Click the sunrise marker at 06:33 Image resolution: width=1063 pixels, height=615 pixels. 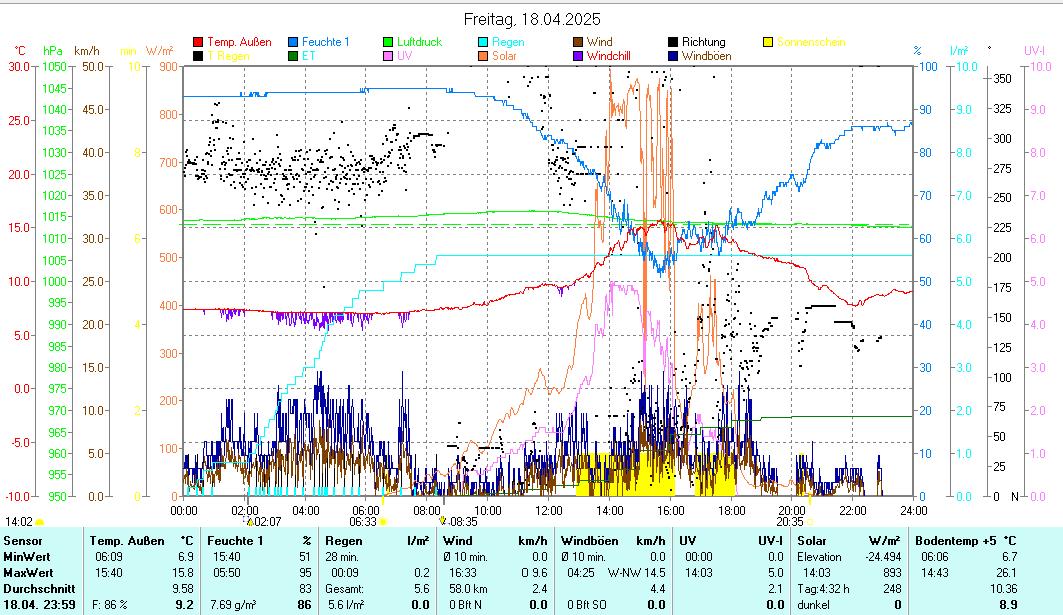point(383,521)
